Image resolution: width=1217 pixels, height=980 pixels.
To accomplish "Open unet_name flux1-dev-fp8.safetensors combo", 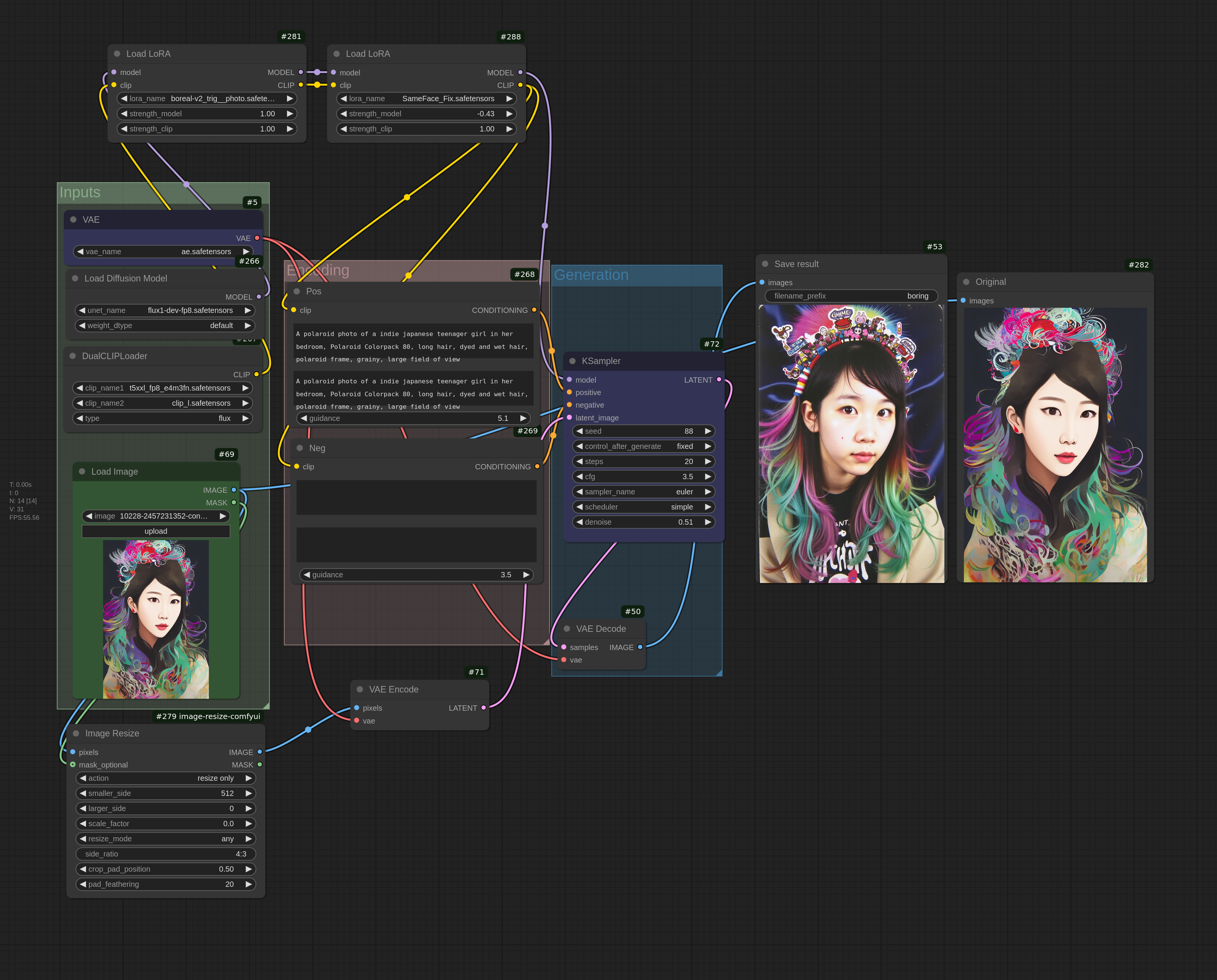I will coord(165,311).
